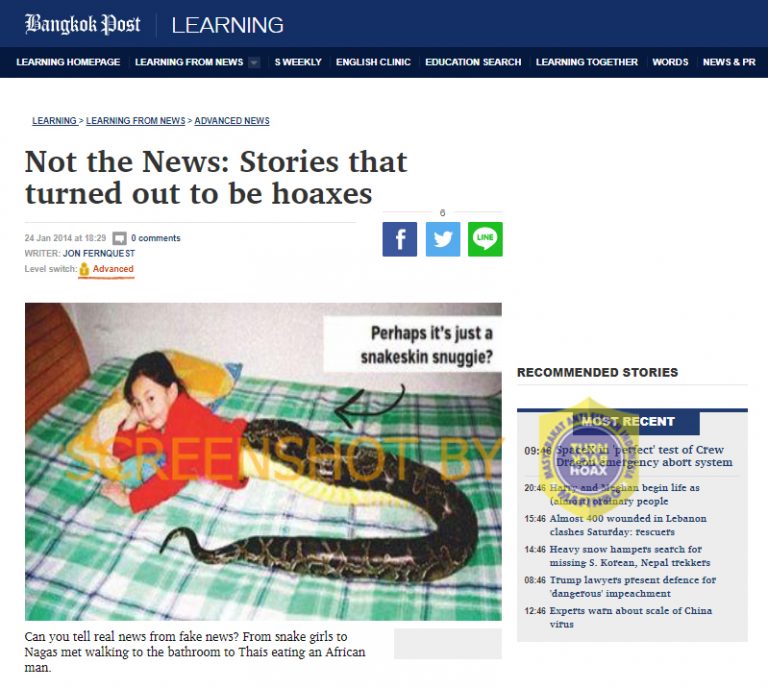
Task: Open writer Jon Fernquest's link
Action: pyautogui.click(x=99, y=253)
